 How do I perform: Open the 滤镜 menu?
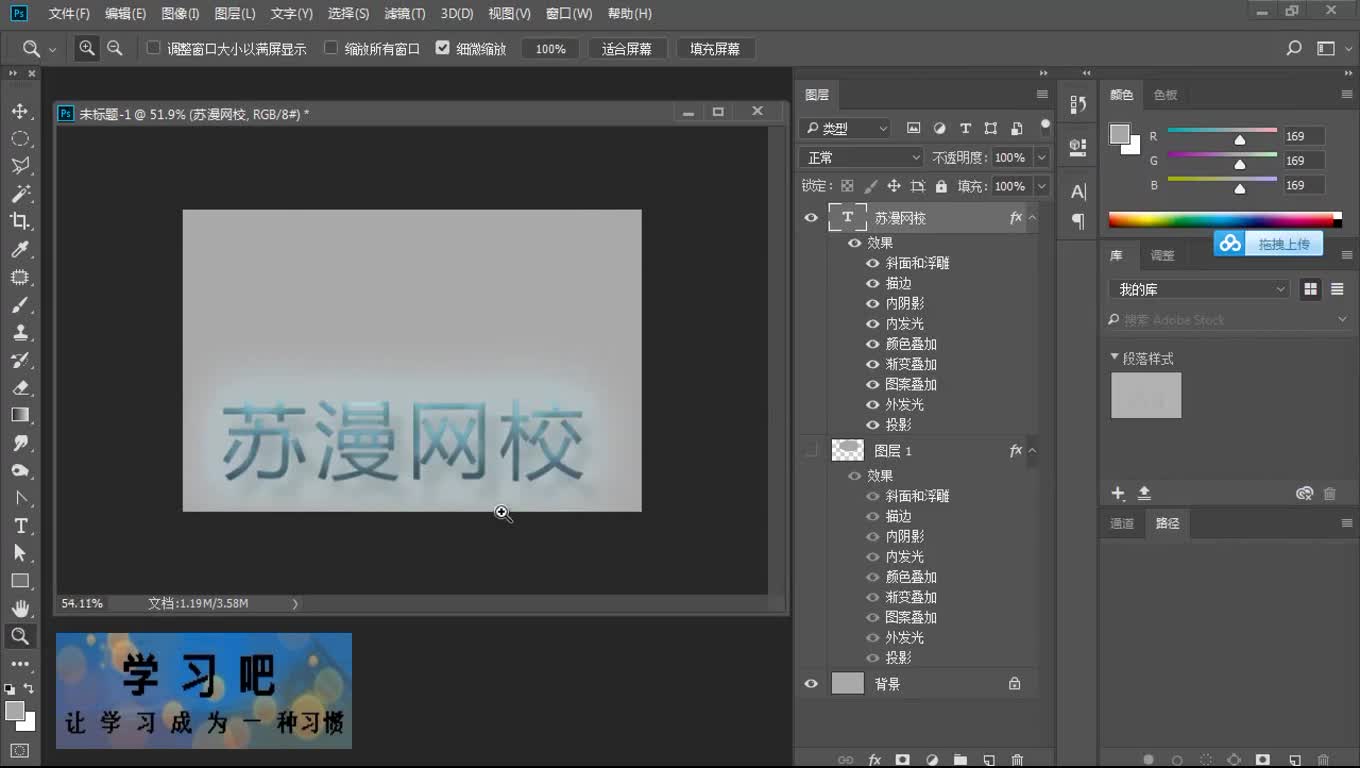click(404, 13)
